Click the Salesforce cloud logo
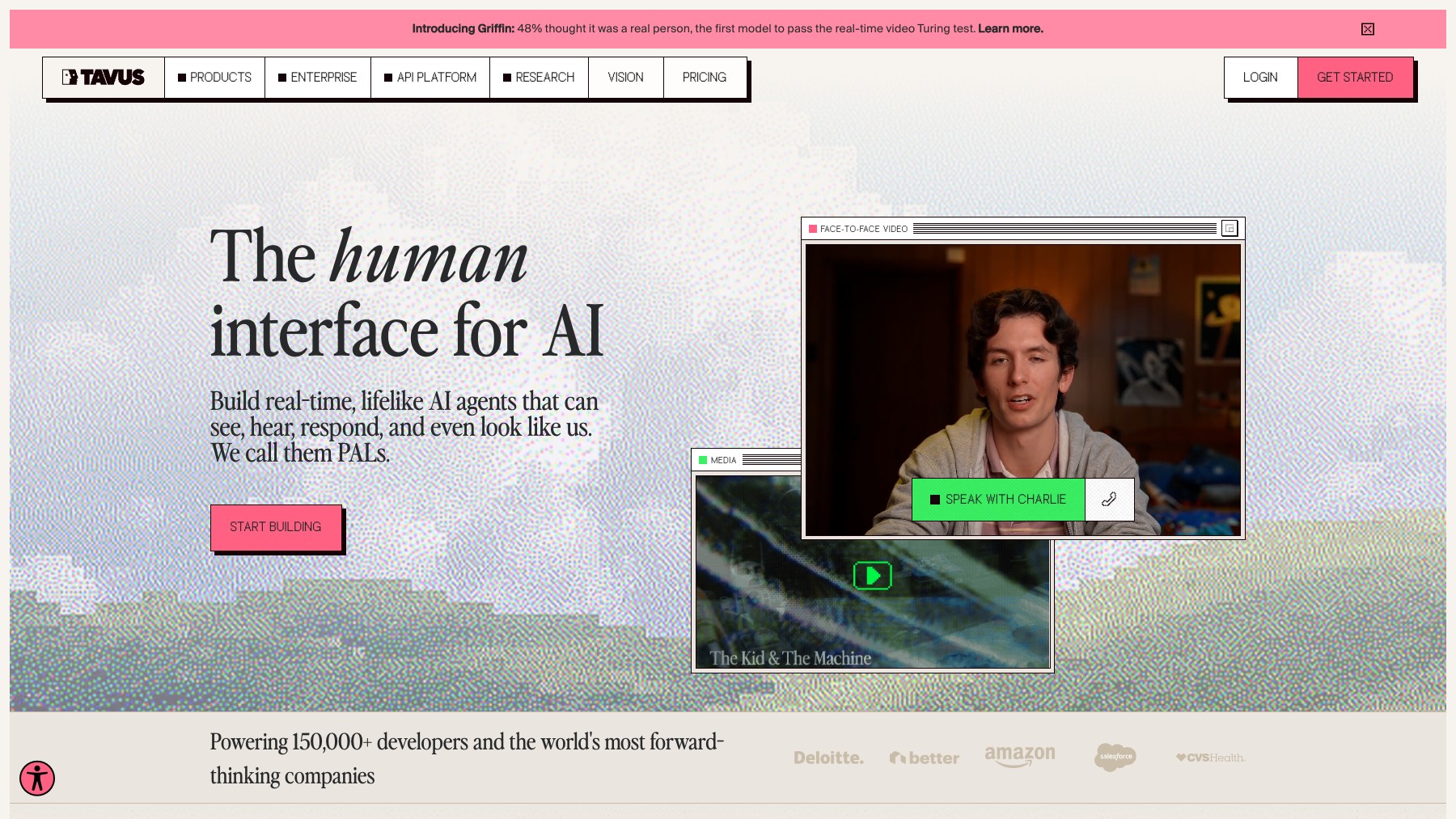1456x819 pixels. (1115, 757)
